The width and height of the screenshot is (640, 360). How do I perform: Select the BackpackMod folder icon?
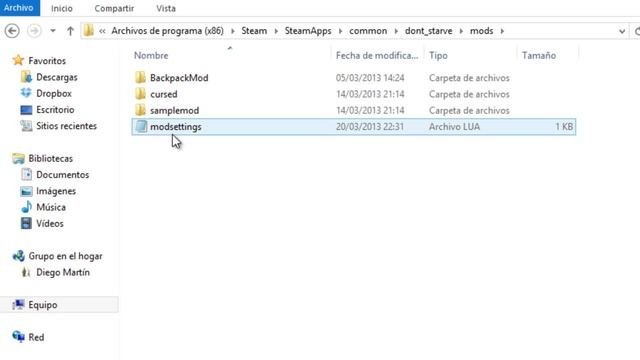(x=140, y=78)
